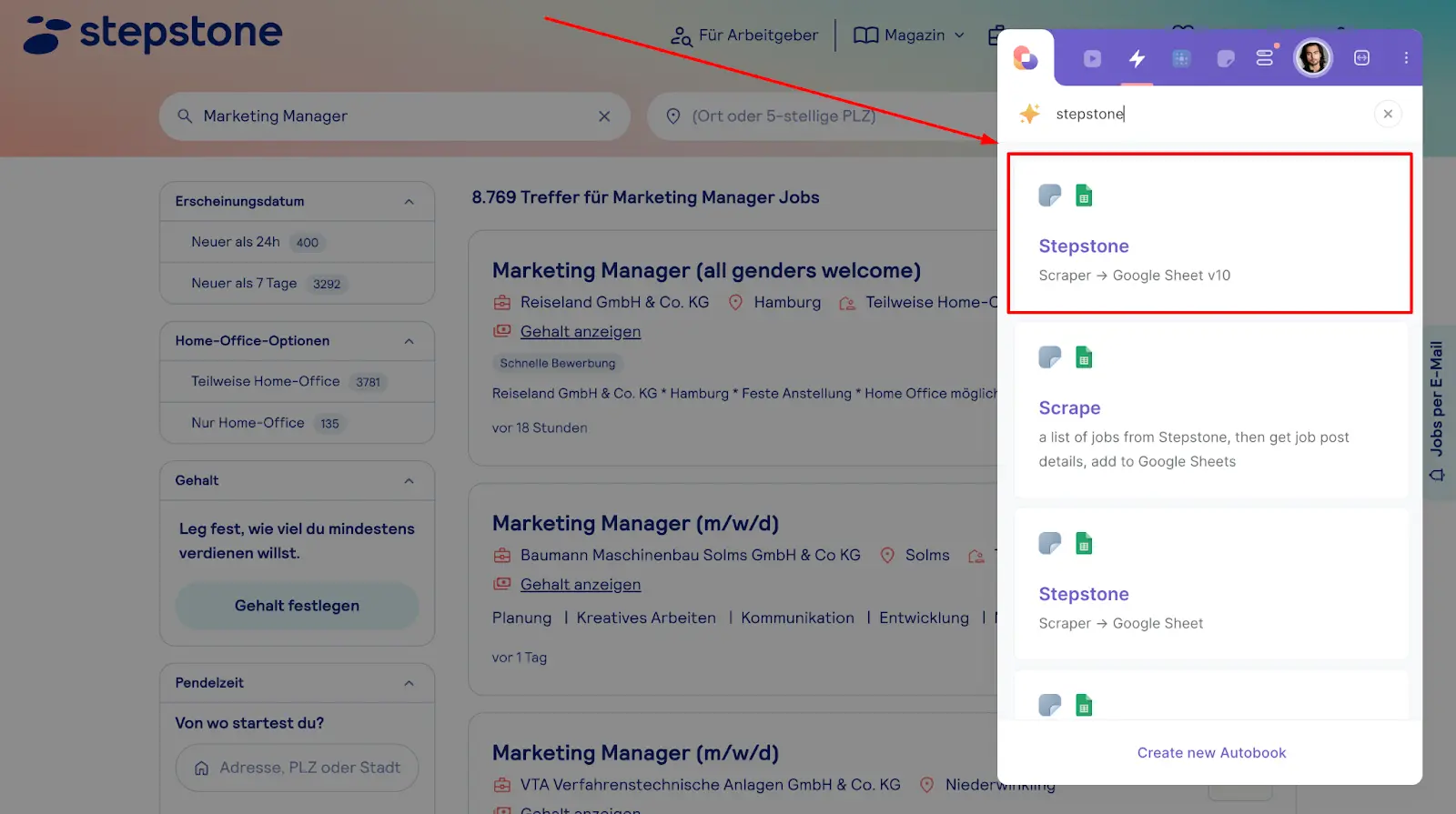Click the Google Sheets icon on v10 card
Screen dimensions: 1456x814
[x=1084, y=196]
